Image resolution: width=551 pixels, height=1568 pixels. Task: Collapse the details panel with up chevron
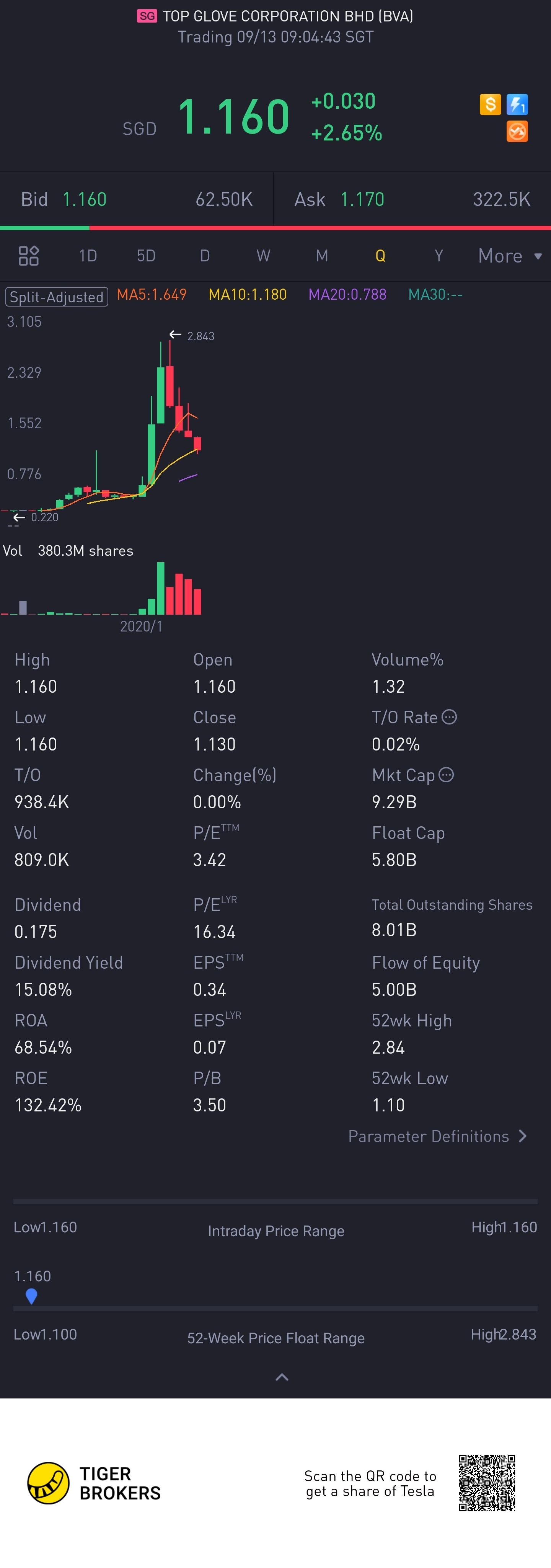pyautogui.click(x=282, y=1377)
